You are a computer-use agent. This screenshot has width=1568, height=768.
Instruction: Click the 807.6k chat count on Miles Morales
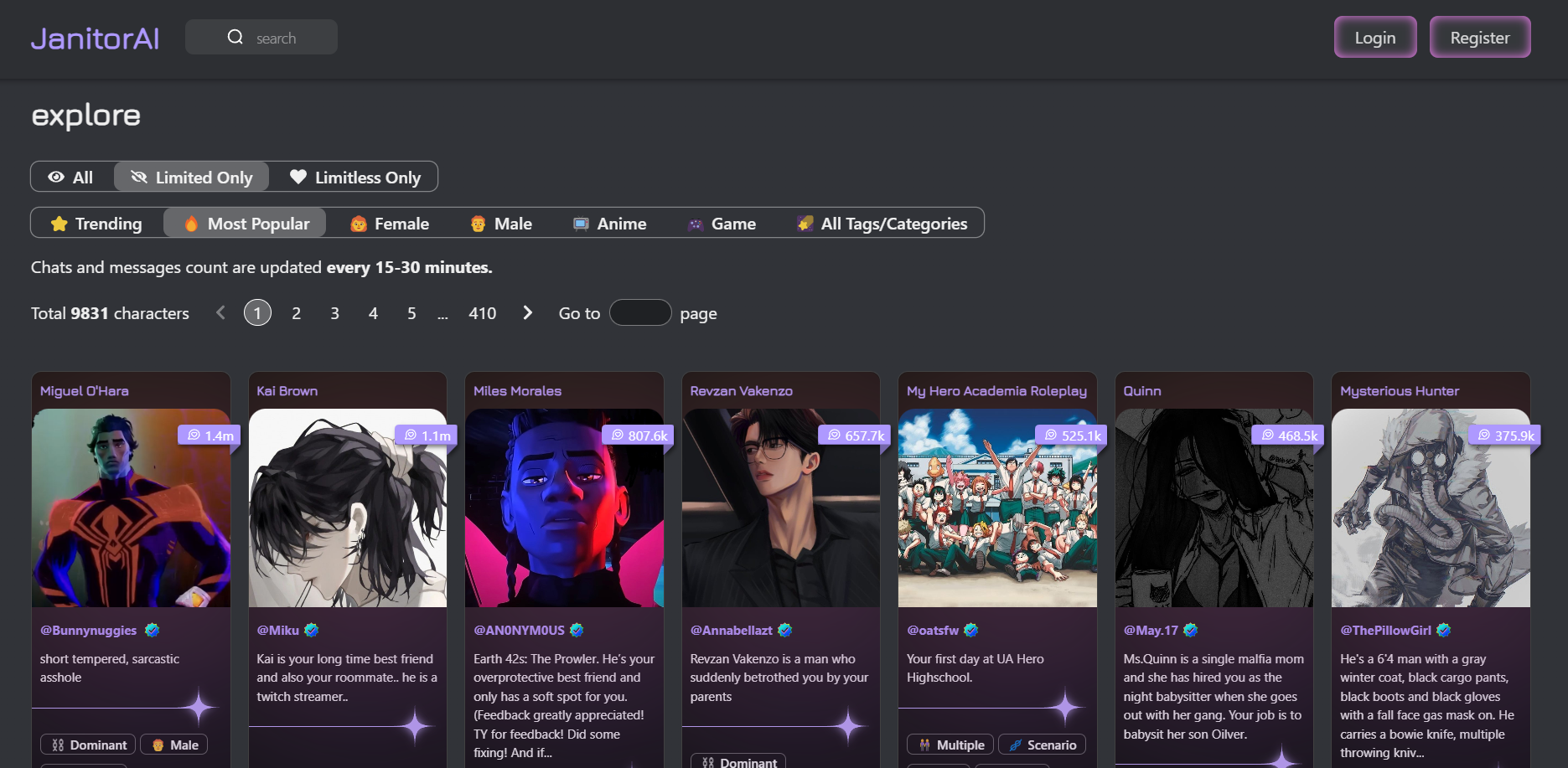coord(639,436)
